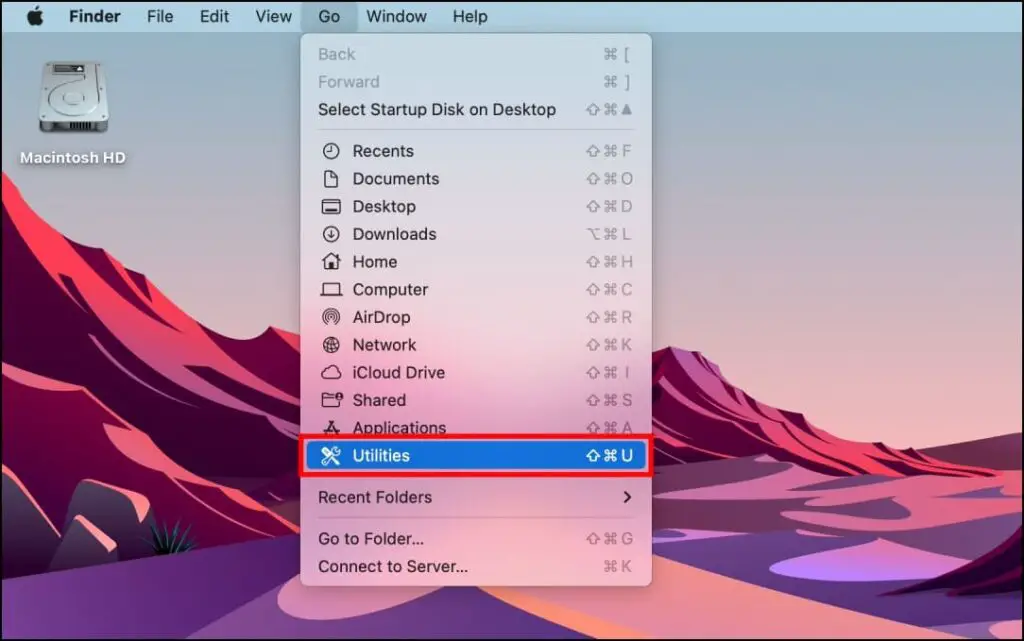
Task: Click the Desktop icon in Go menu
Action: click(x=331, y=207)
